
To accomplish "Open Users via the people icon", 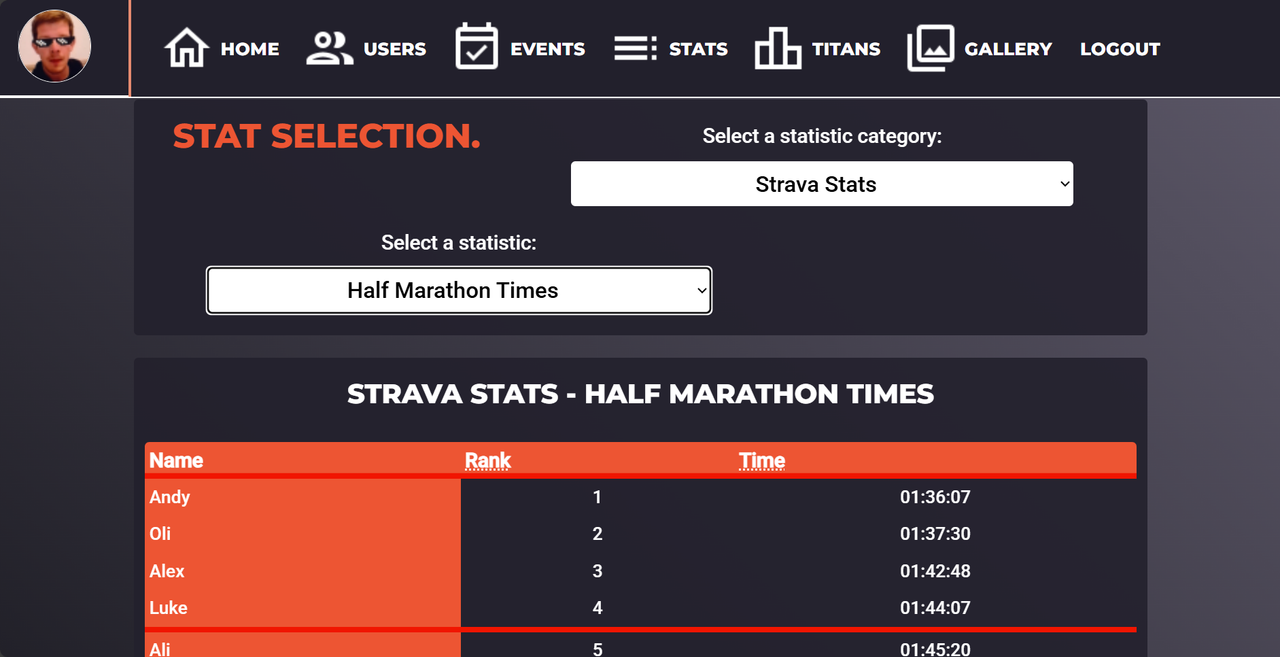I will (330, 48).
